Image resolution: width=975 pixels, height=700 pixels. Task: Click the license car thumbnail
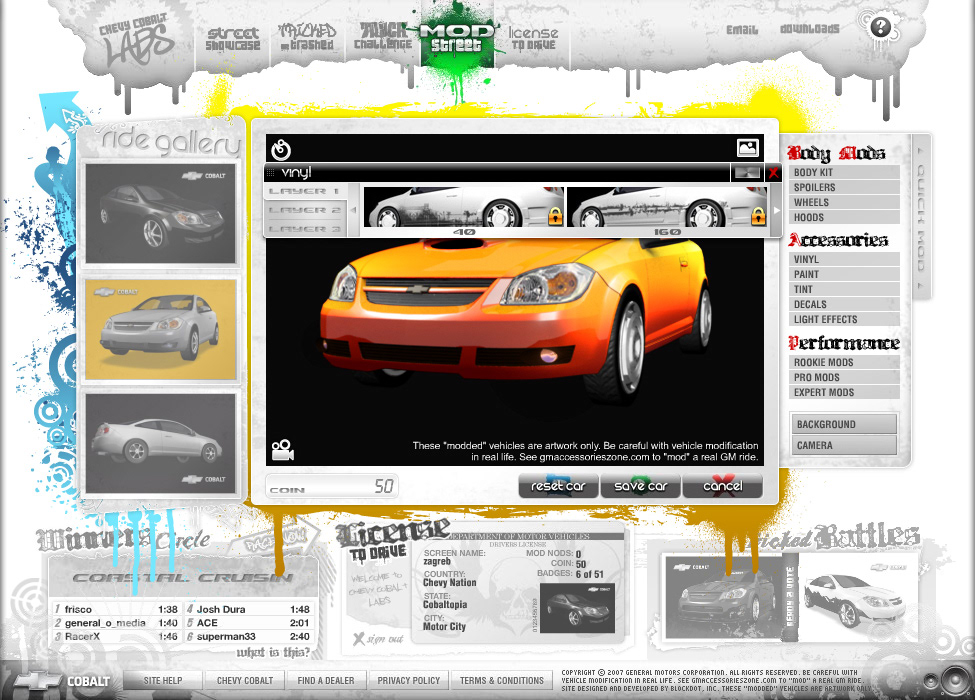click(578, 608)
